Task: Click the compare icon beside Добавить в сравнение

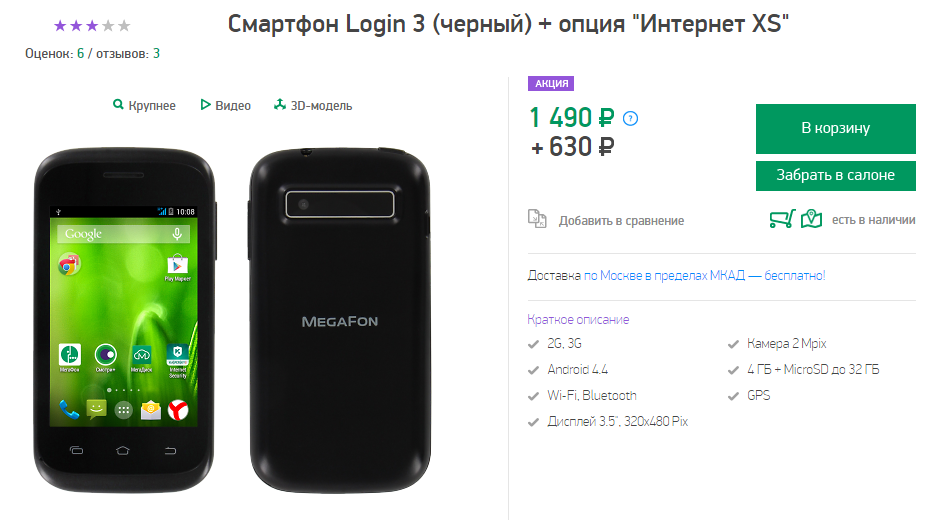Action: point(538,219)
